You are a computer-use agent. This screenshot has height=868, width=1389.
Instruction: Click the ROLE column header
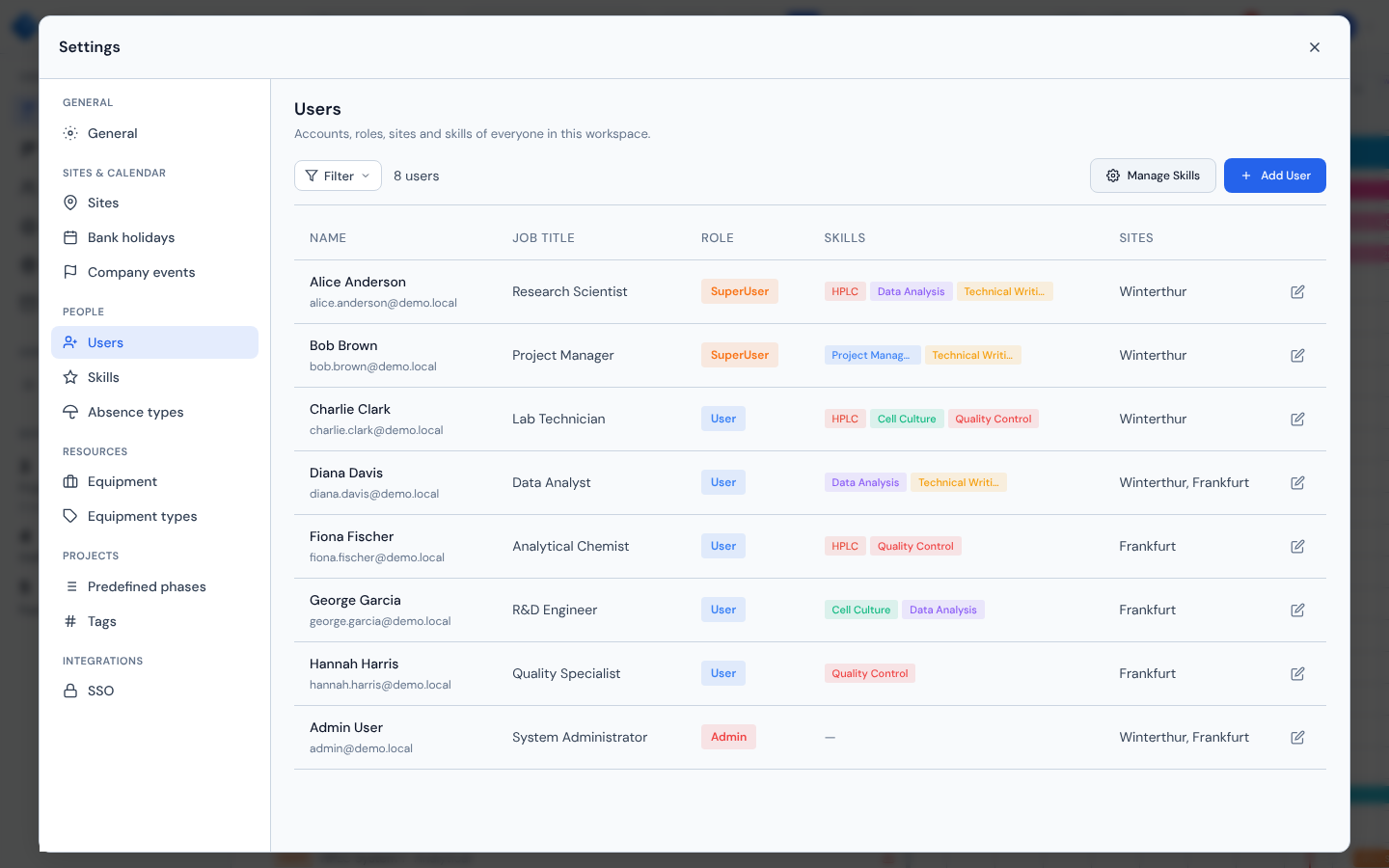[718, 237]
